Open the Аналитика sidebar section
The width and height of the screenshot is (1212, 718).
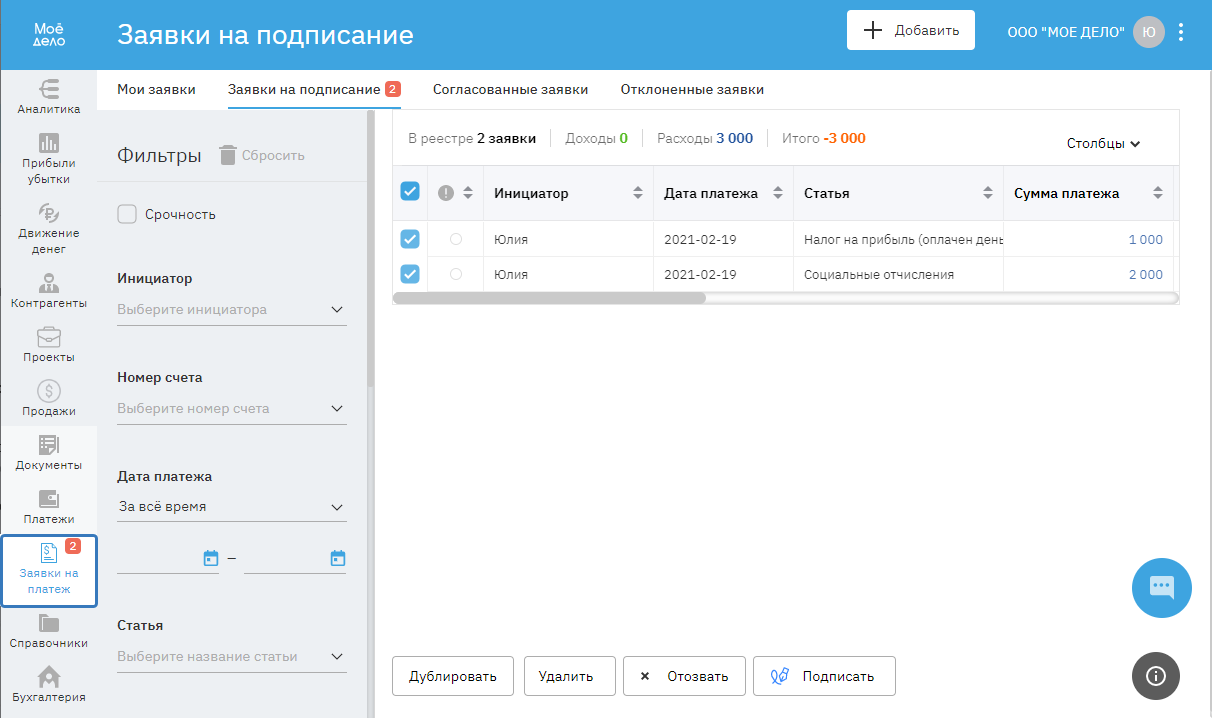pyautogui.click(x=48, y=96)
